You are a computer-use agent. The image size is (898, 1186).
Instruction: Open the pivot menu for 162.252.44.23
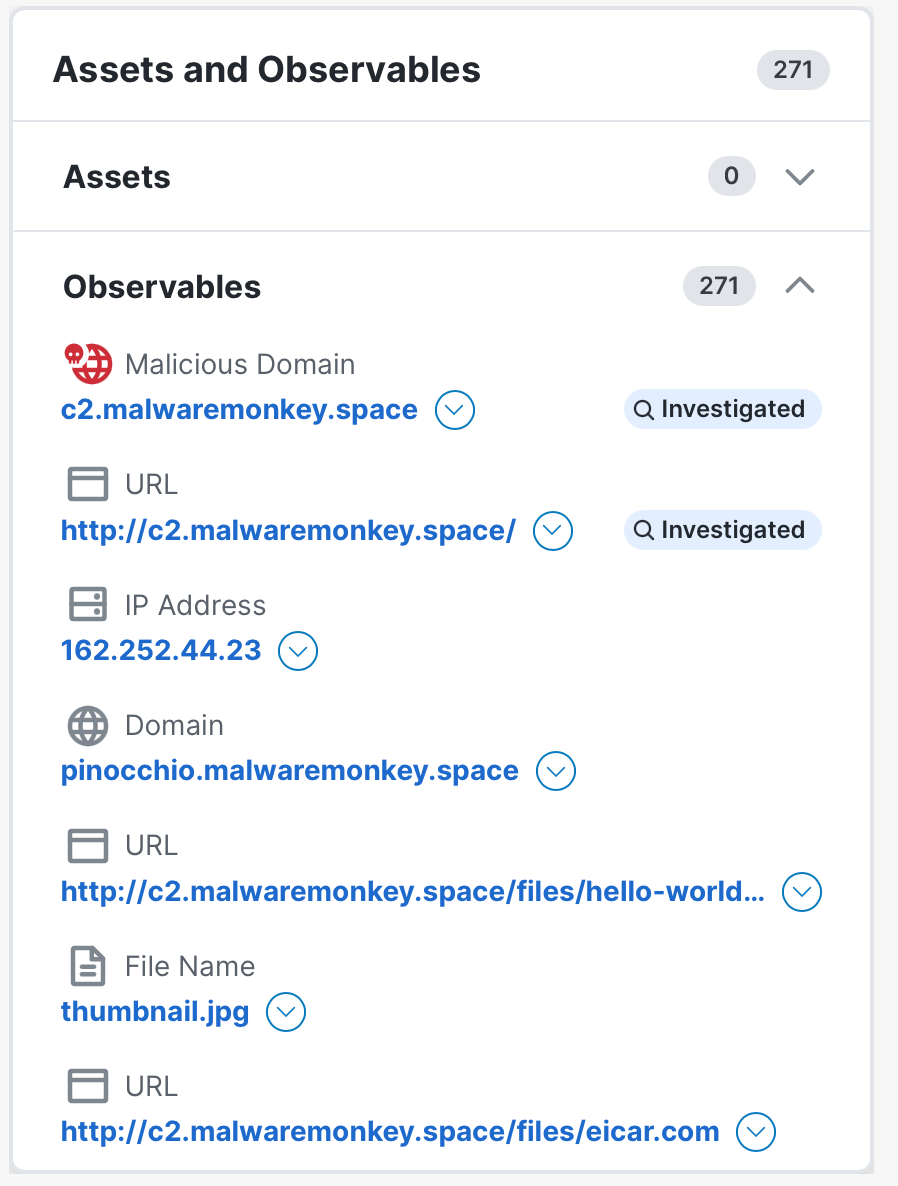point(298,651)
